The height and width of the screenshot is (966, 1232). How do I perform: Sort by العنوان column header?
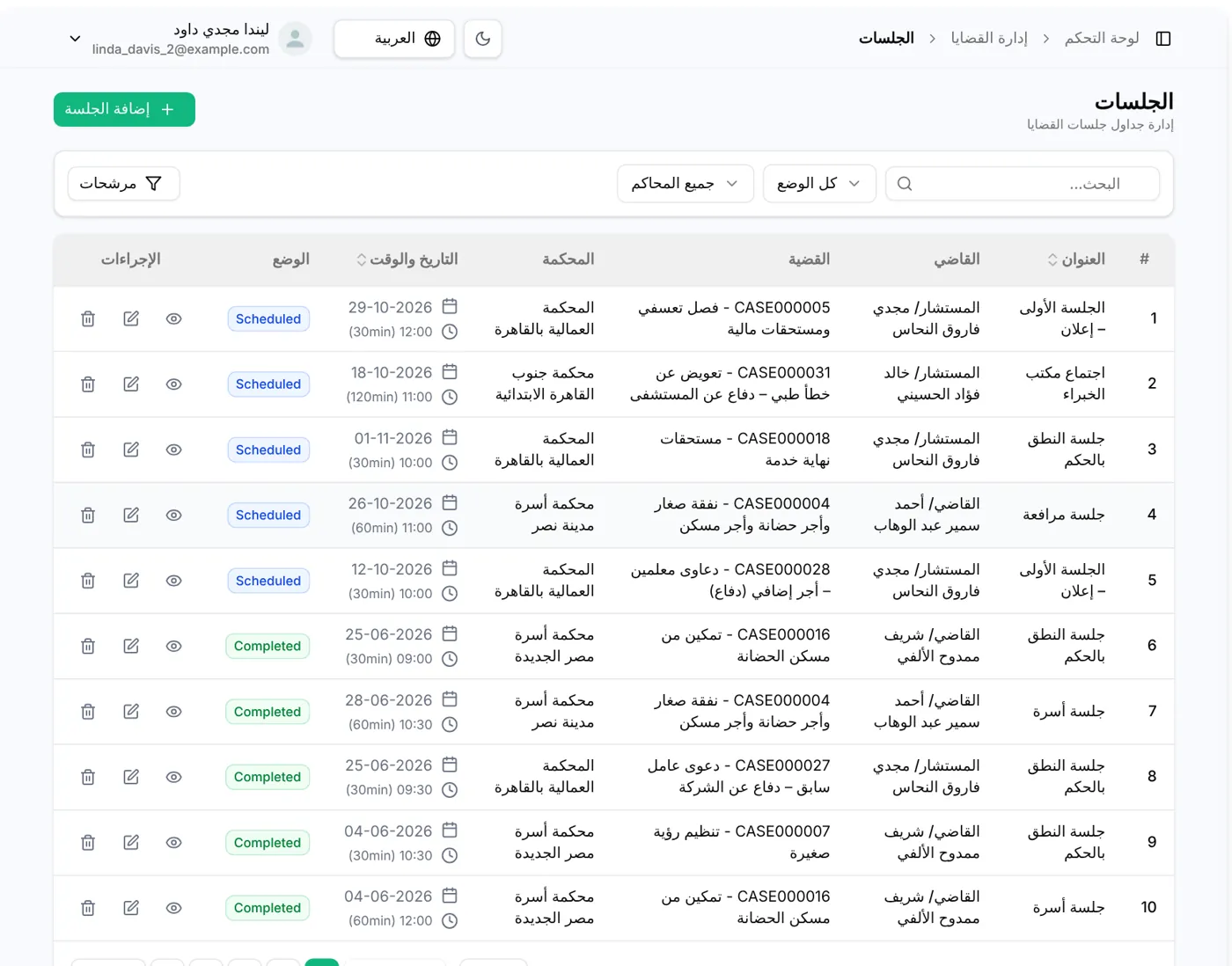tap(1075, 260)
